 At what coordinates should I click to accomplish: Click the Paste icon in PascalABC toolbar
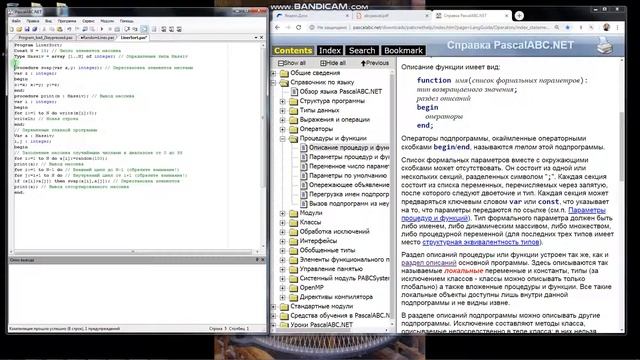60,29
